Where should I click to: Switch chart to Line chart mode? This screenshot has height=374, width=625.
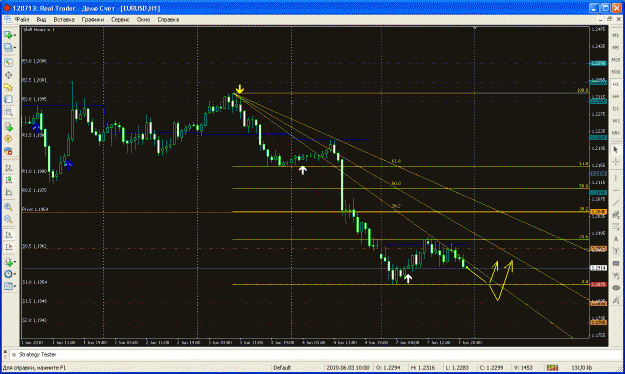(8, 192)
